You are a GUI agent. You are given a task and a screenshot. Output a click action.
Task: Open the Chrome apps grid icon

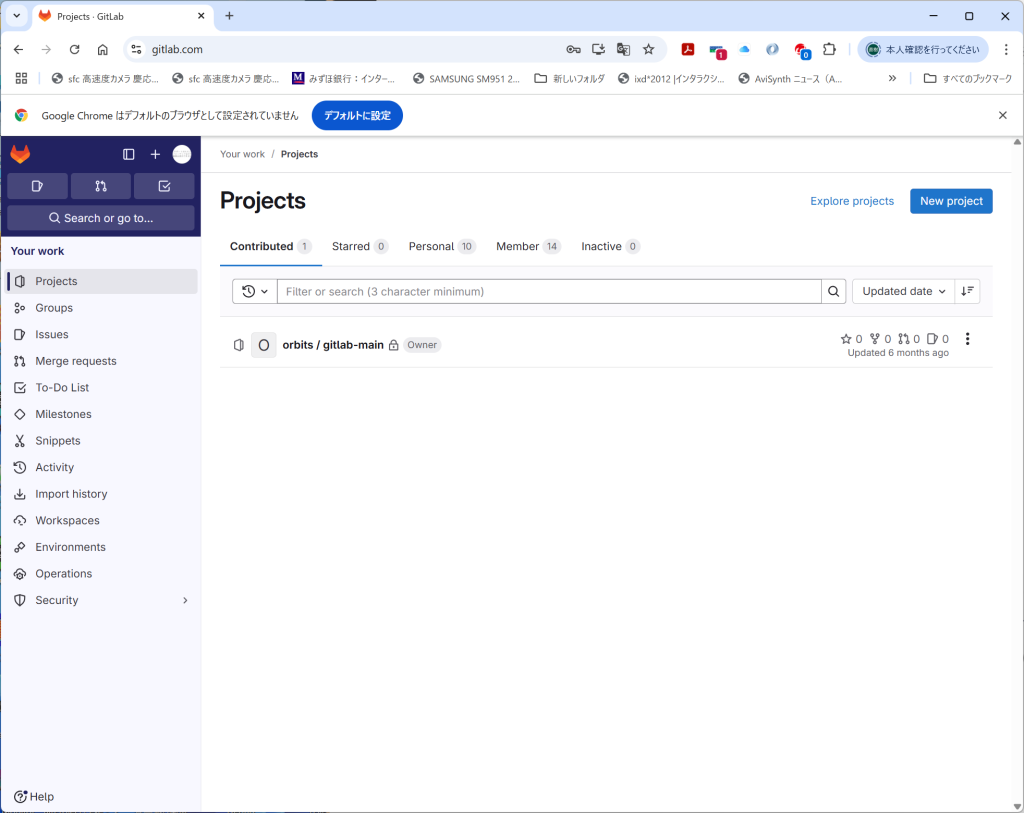(22, 78)
